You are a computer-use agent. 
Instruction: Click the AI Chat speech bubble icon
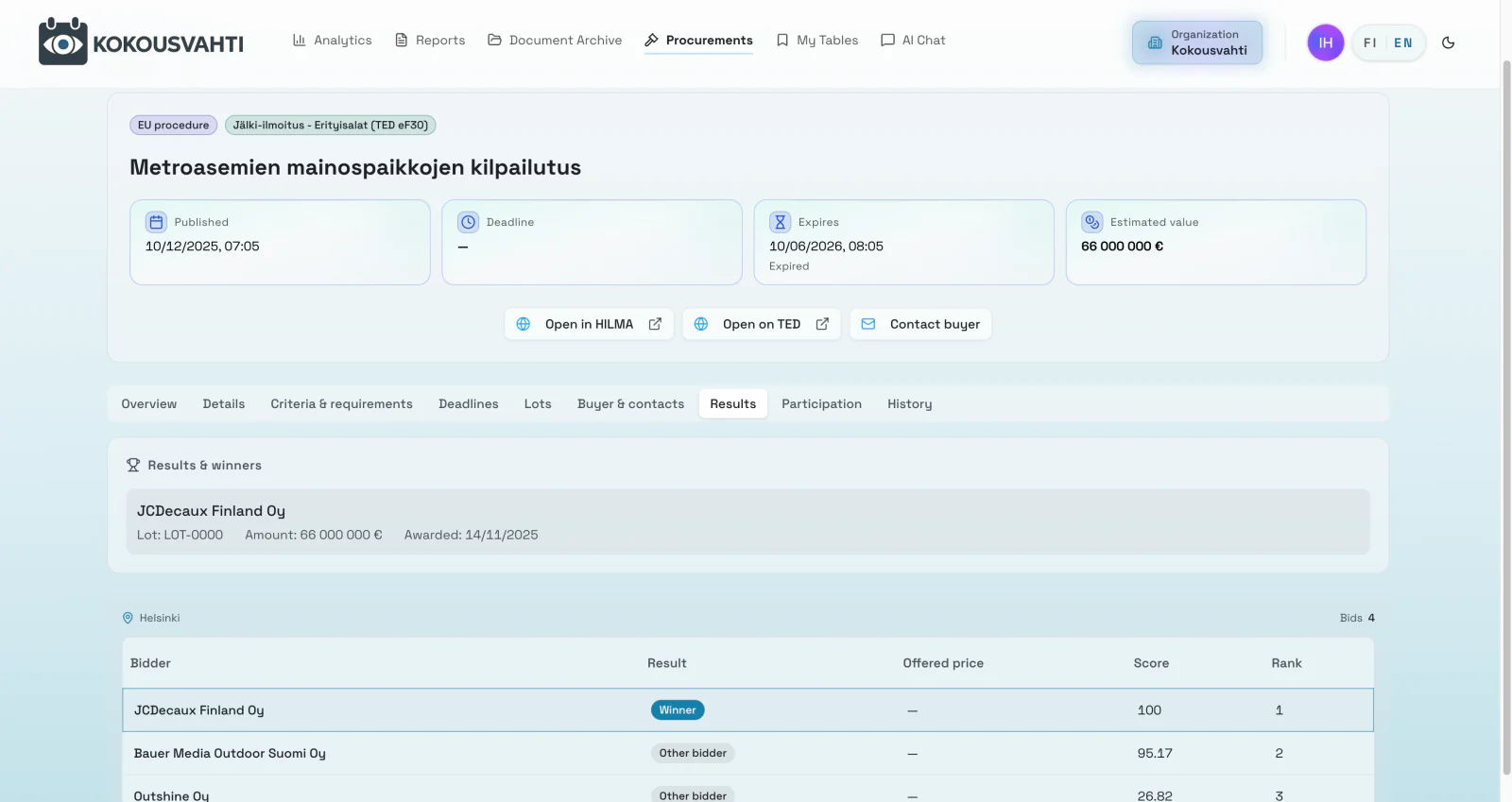[x=887, y=41]
